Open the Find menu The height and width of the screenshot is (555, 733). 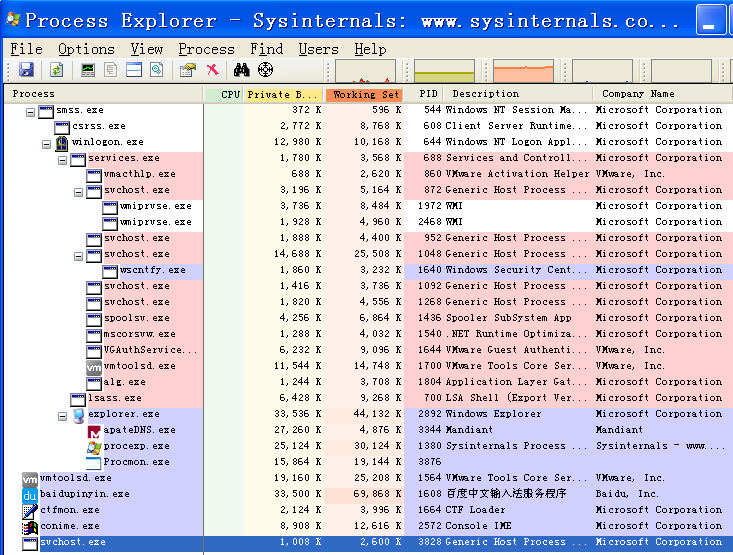click(266, 49)
